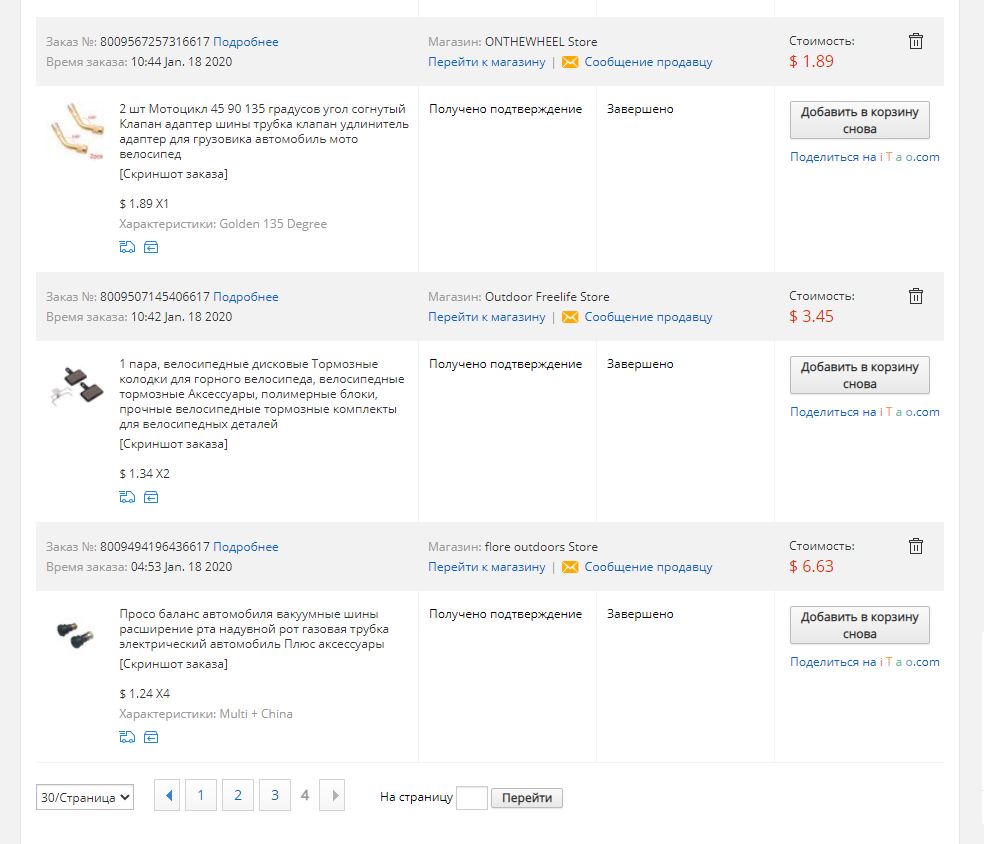Viewport: 984px width, 844px height.
Task: Click trash icon for flore outdoors order
Action: pyautogui.click(x=915, y=546)
